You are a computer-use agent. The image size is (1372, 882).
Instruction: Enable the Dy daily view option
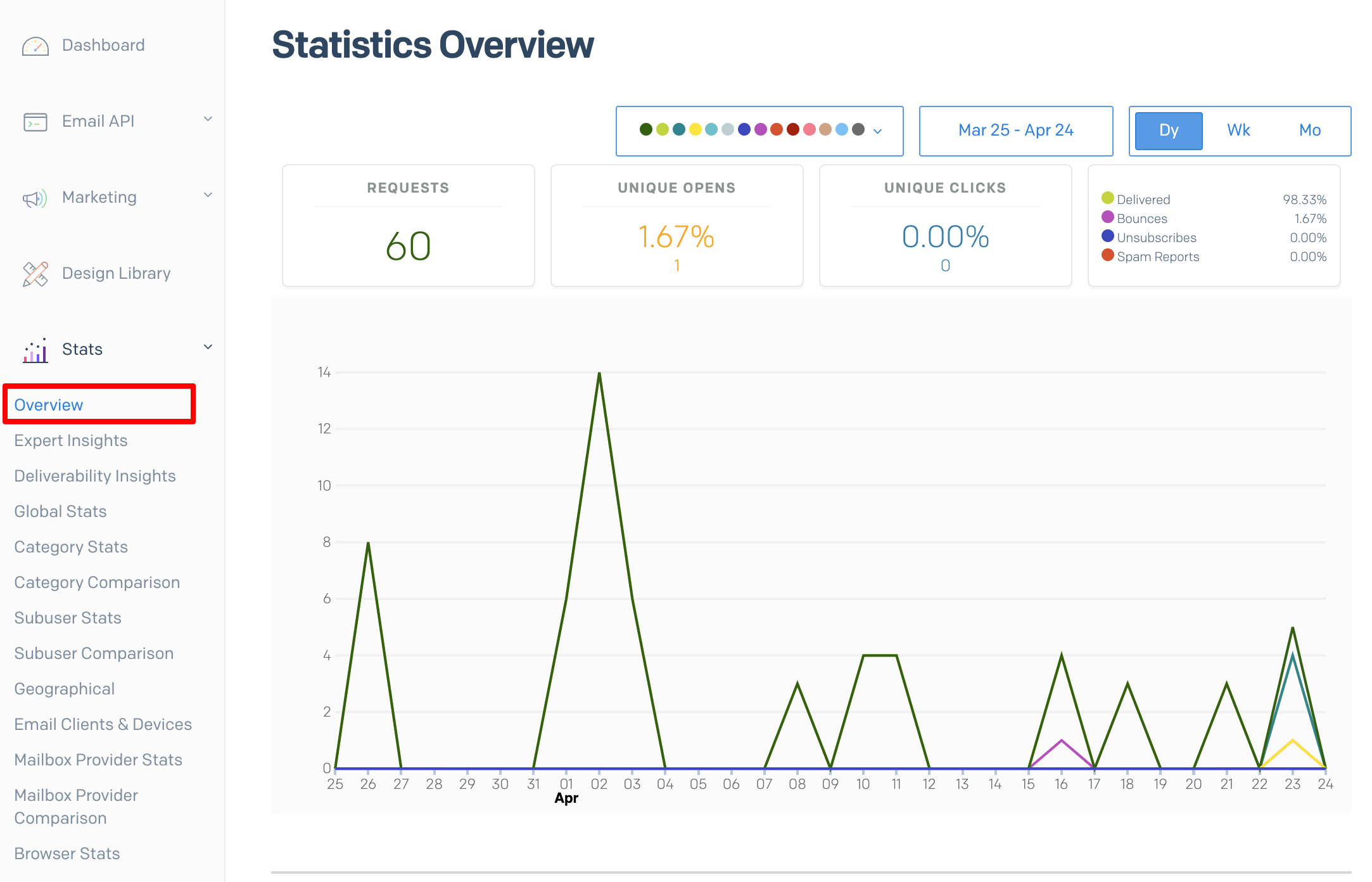click(x=1168, y=131)
